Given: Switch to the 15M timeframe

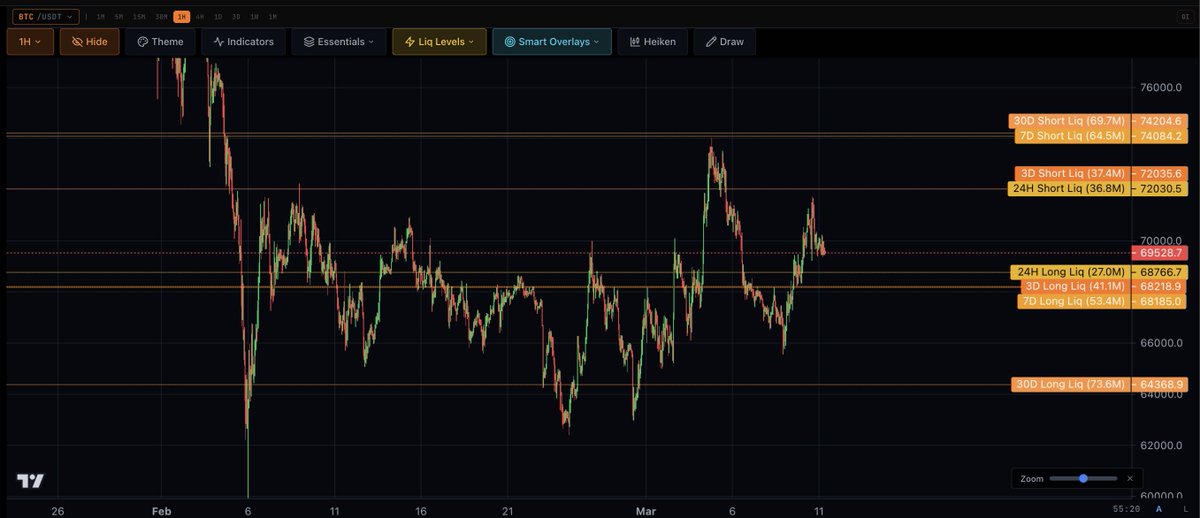Looking at the screenshot, I should 139,17.
